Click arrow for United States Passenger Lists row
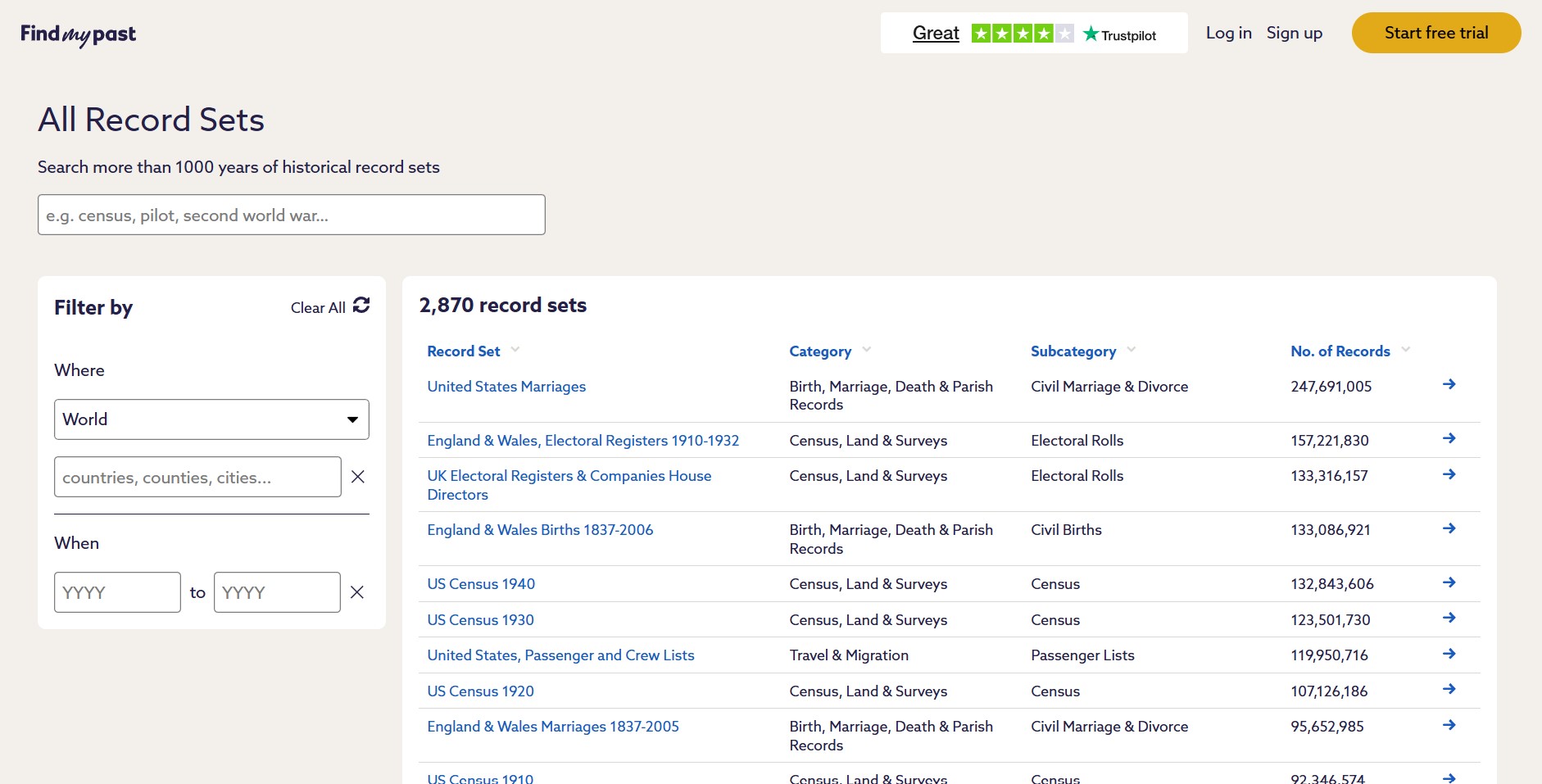The height and width of the screenshot is (784, 1542). coord(1449,654)
